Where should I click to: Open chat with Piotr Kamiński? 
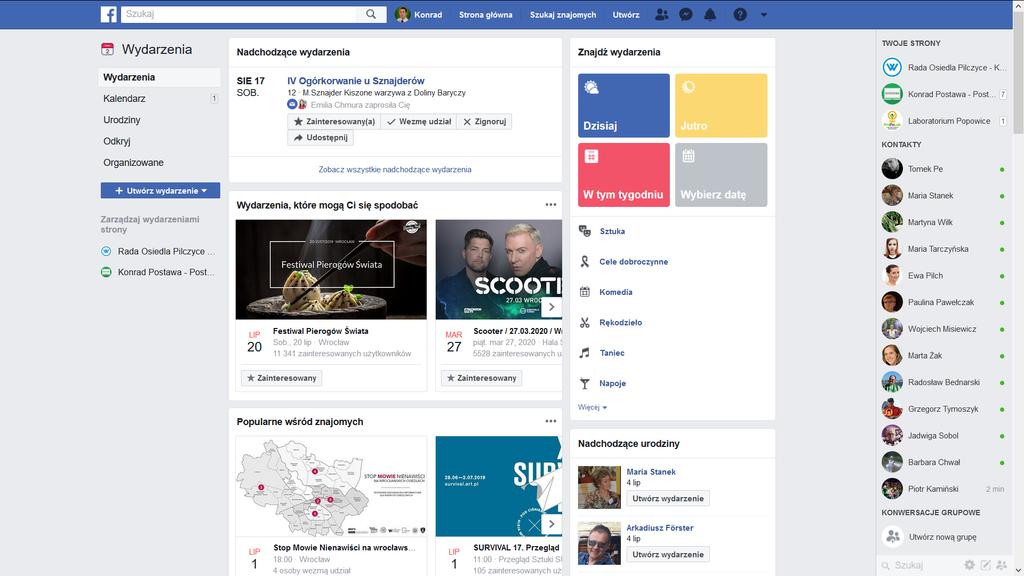(944, 488)
